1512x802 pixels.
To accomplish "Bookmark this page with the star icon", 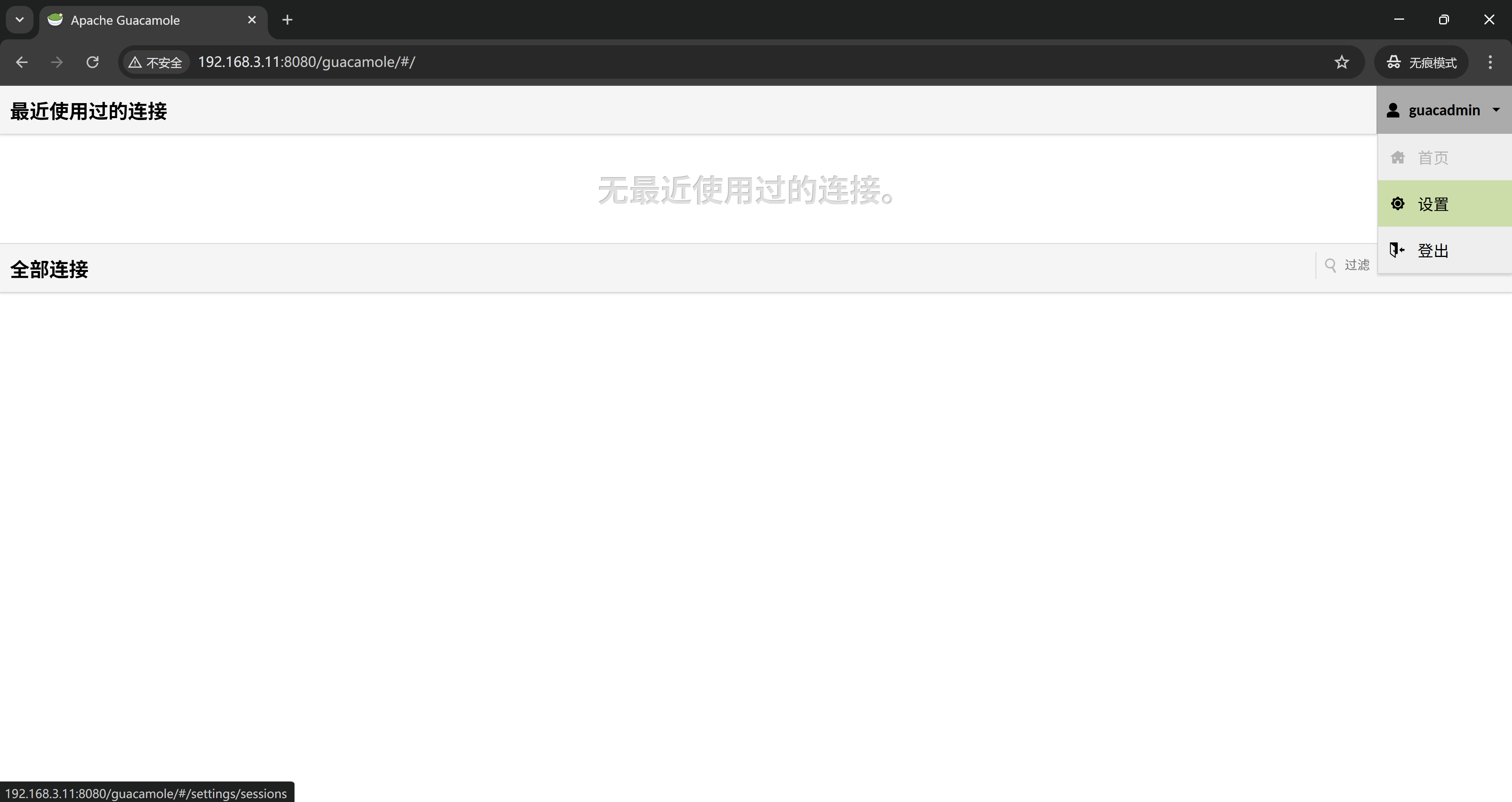I will [1341, 62].
